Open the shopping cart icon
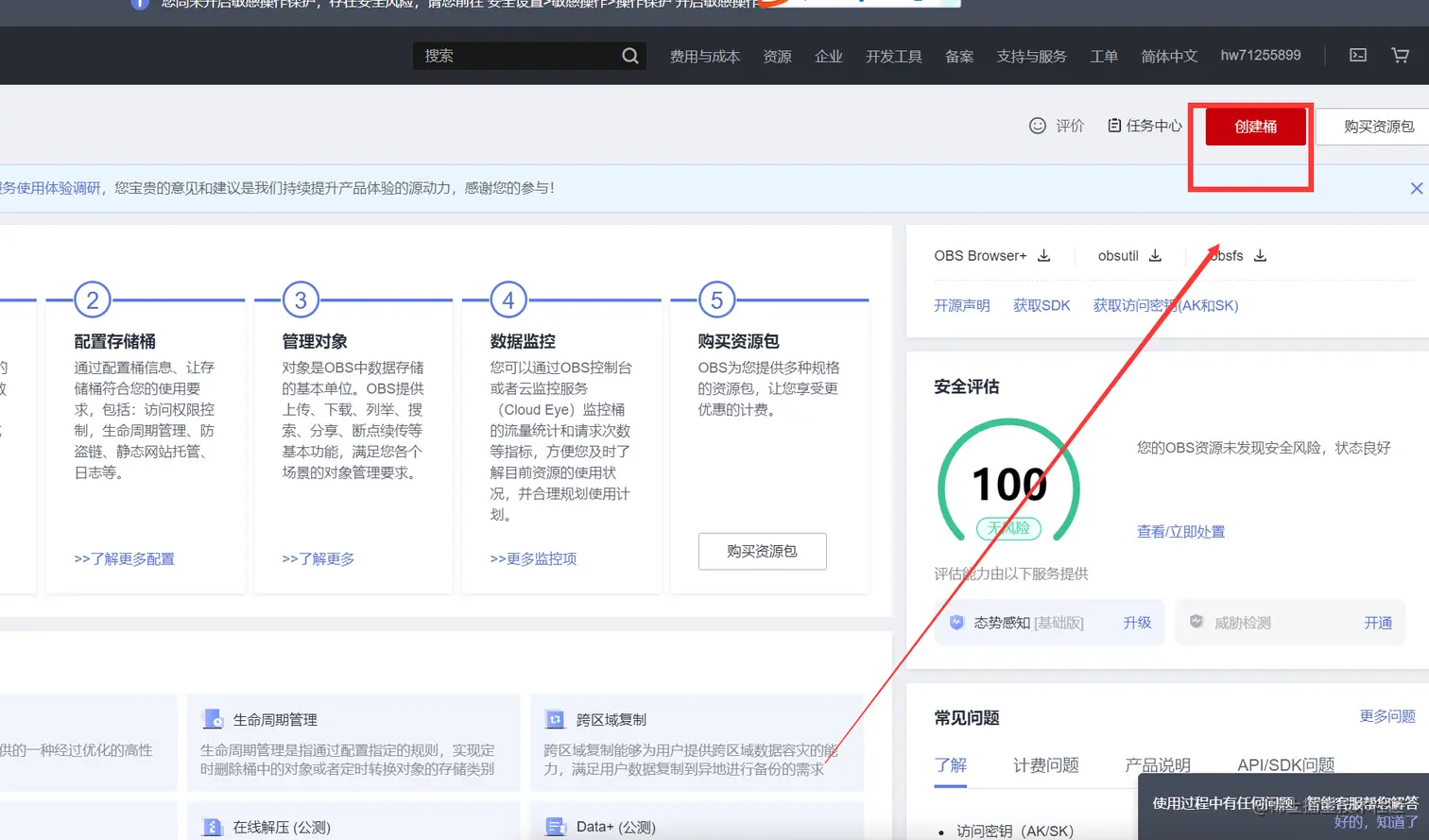Image resolution: width=1429 pixels, height=840 pixels. [1401, 56]
